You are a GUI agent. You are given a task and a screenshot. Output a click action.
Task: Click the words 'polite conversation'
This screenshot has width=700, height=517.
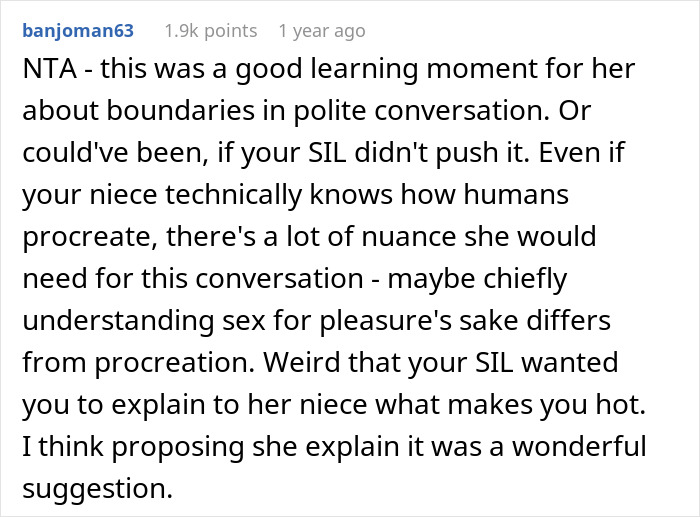[421, 111]
